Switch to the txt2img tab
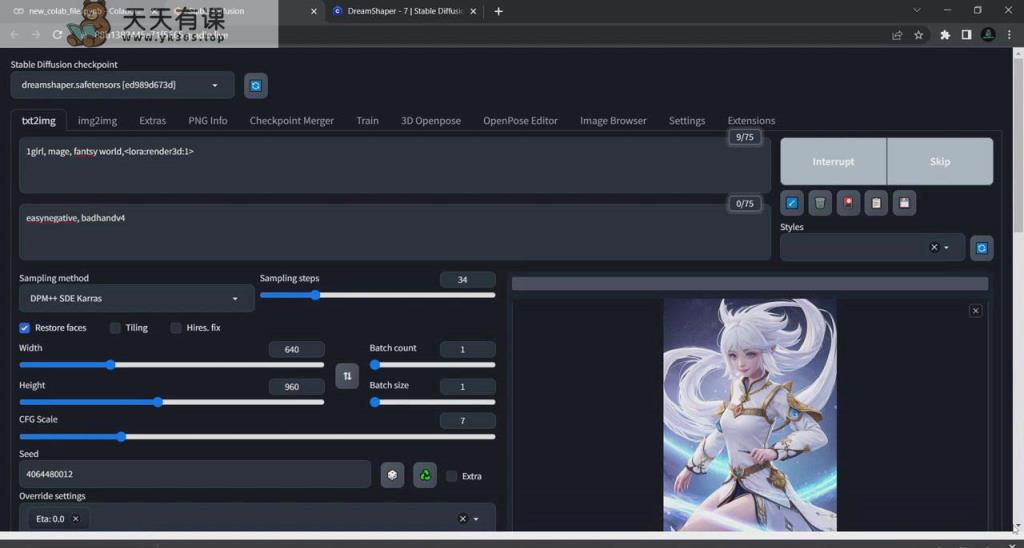 coord(39,121)
